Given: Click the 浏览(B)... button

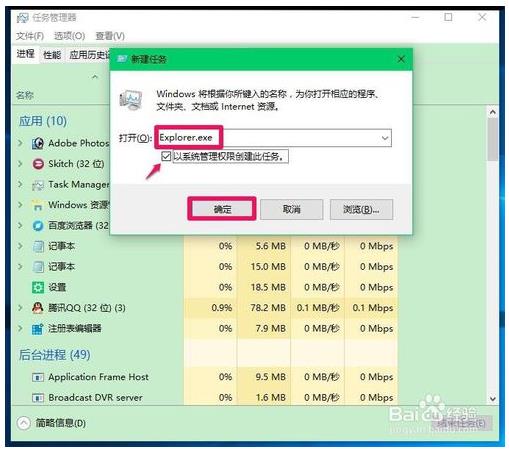Looking at the screenshot, I should 361,209.
